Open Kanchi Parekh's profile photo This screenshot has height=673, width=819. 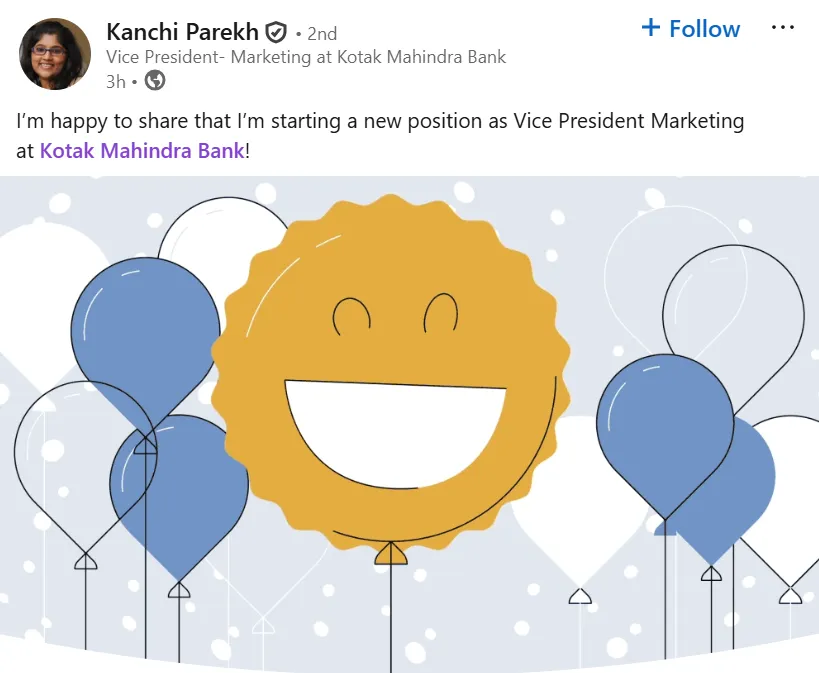point(54,54)
